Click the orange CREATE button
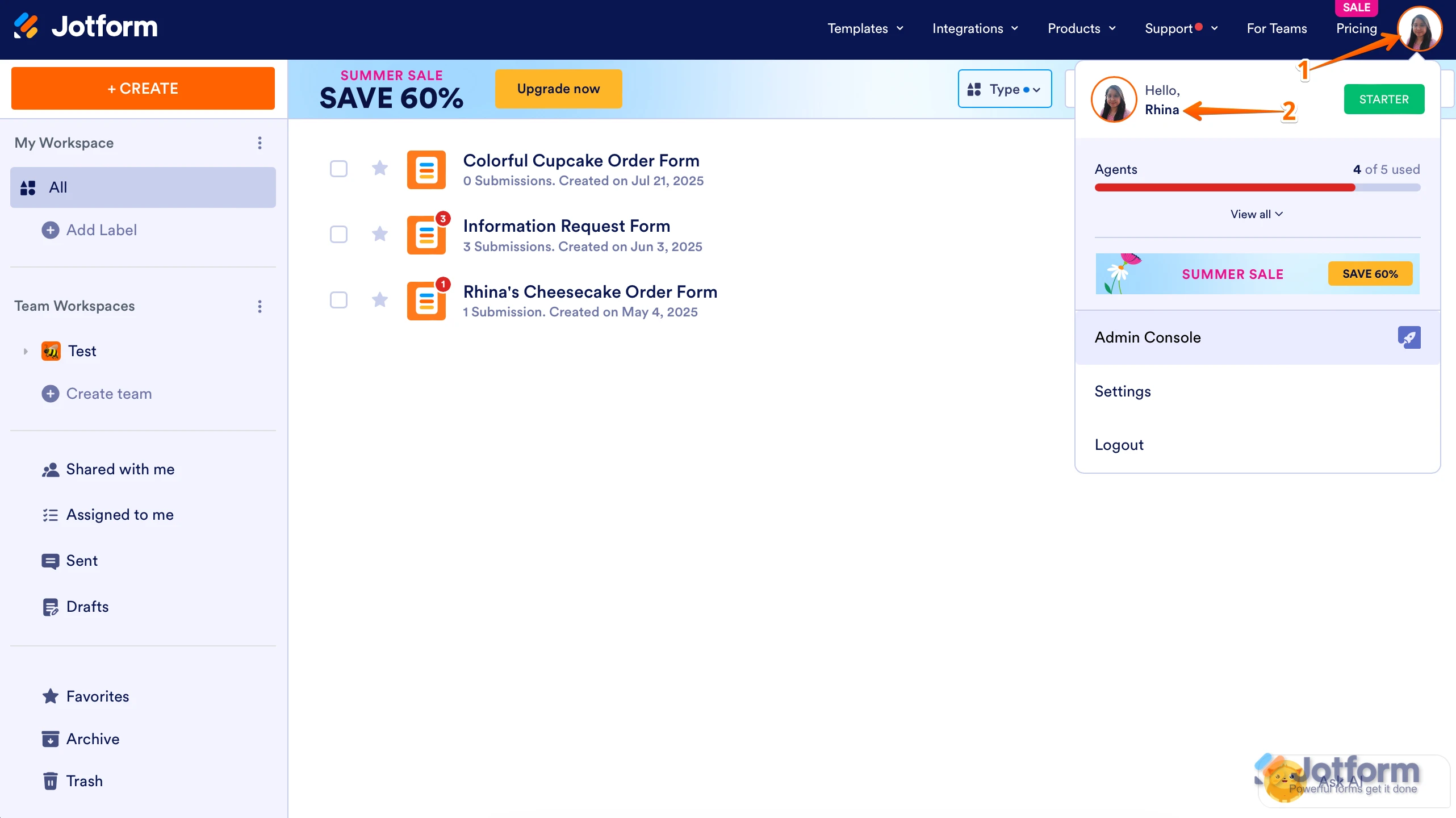Image resolution: width=1456 pixels, height=818 pixels. pos(143,89)
